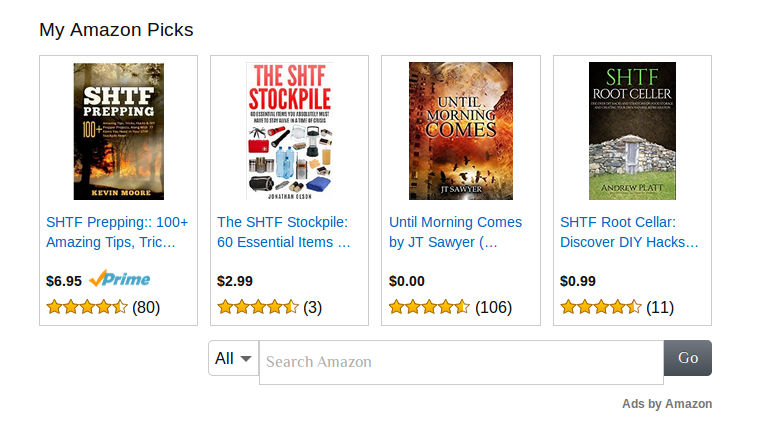Open the Ads by Amazon link
Image resolution: width=759 pixels, height=441 pixels.
tap(667, 404)
